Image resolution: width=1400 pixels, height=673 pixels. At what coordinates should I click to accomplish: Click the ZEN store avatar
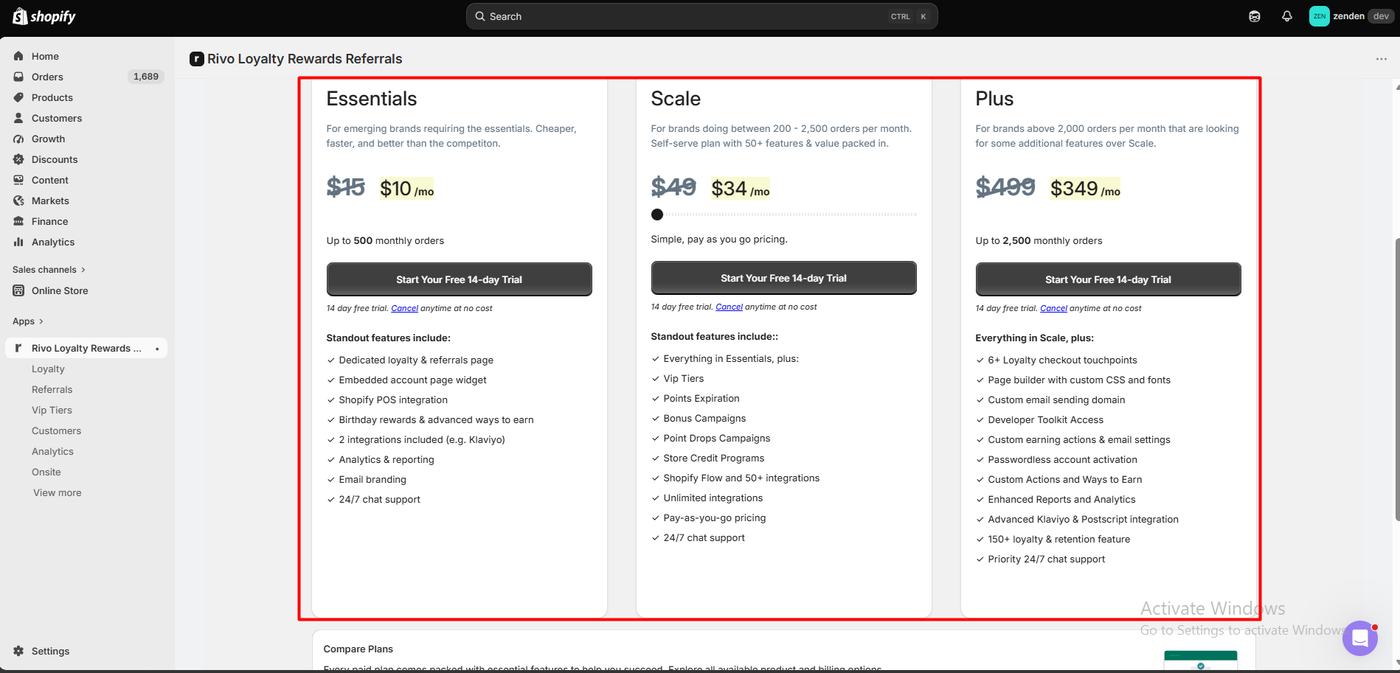point(1319,16)
